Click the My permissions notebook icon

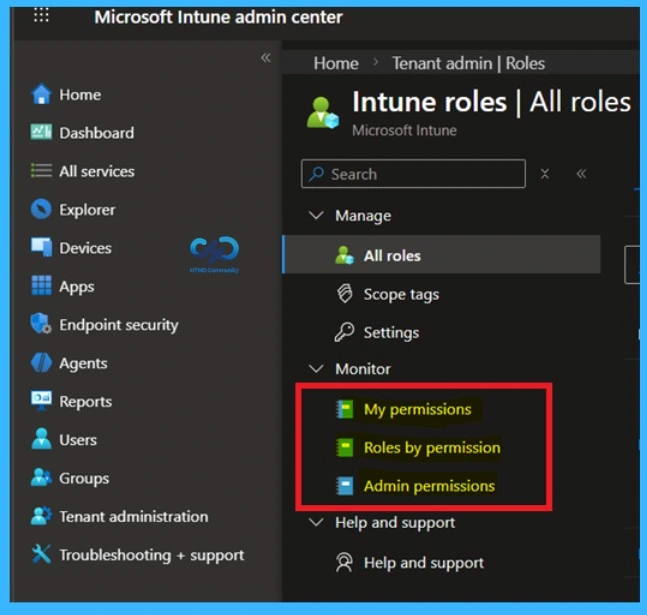[x=344, y=409]
